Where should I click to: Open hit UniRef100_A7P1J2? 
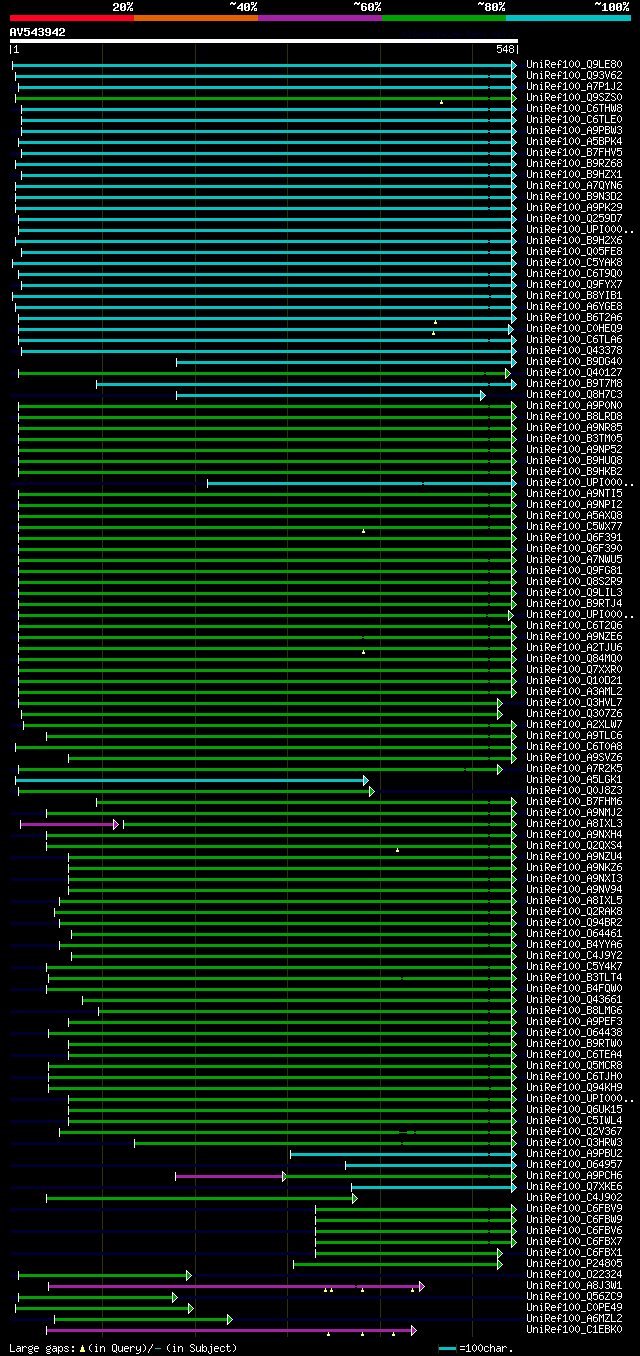coord(574,87)
